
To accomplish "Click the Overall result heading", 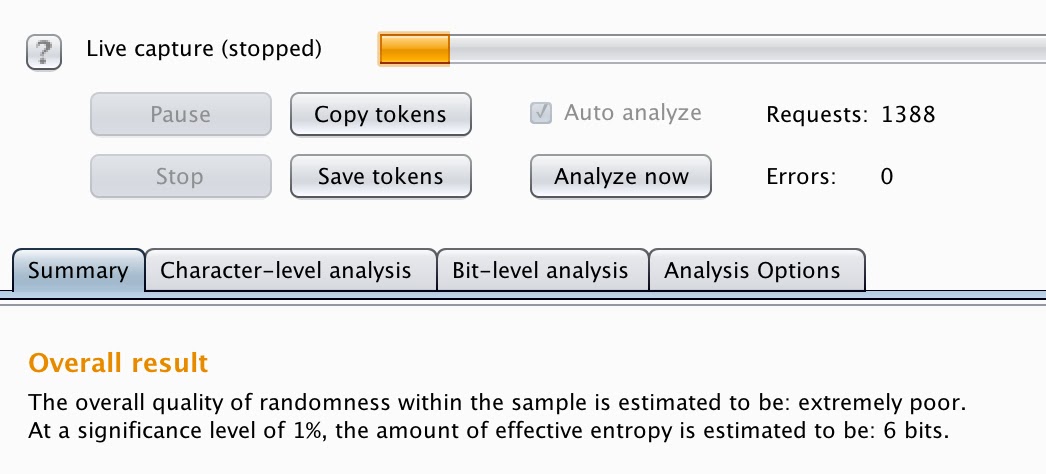I will pyautogui.click(x=118, y=362).
